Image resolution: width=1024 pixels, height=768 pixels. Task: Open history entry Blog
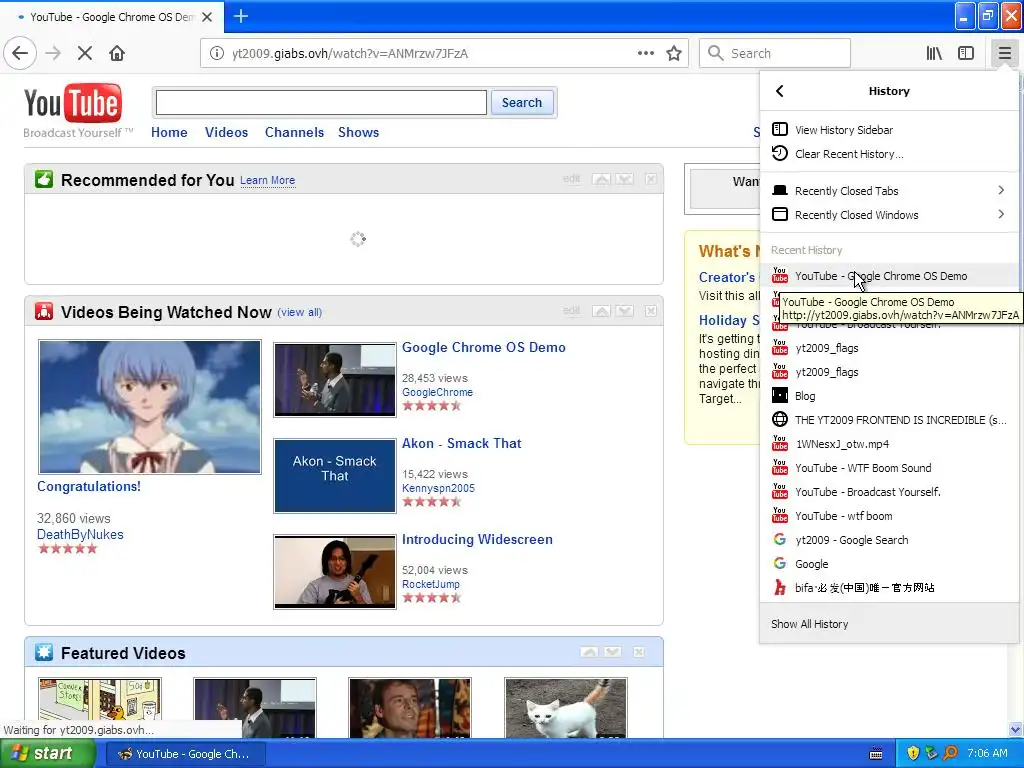coord(889,396)
